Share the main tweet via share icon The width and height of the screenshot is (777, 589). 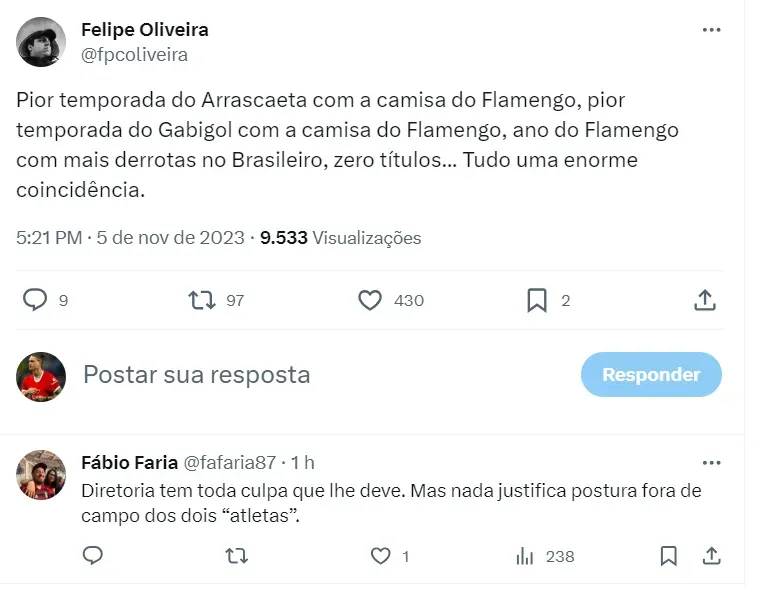click(x=704, y=300)
